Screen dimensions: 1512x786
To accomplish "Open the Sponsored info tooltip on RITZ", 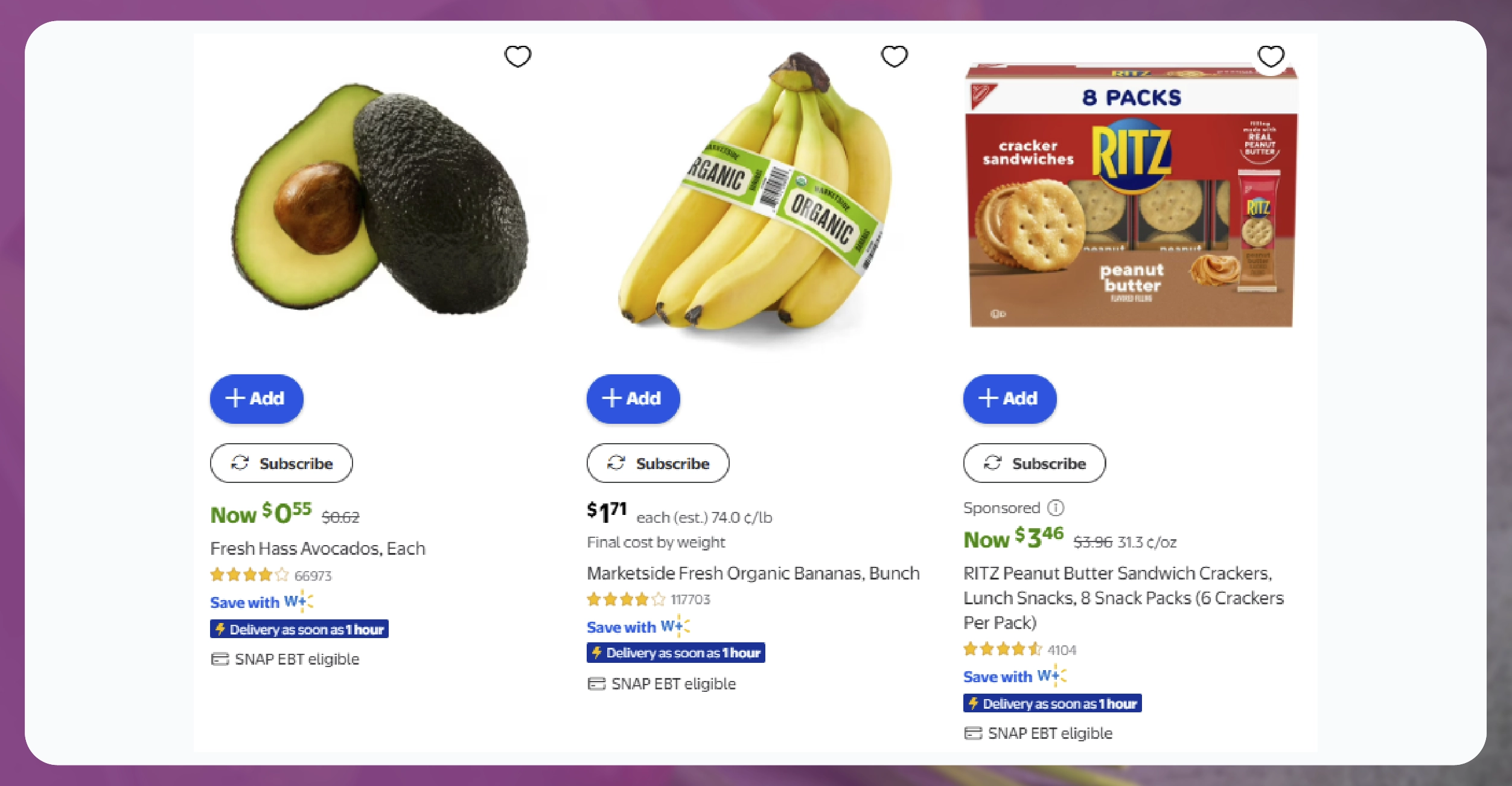I will pos(1057,508).
